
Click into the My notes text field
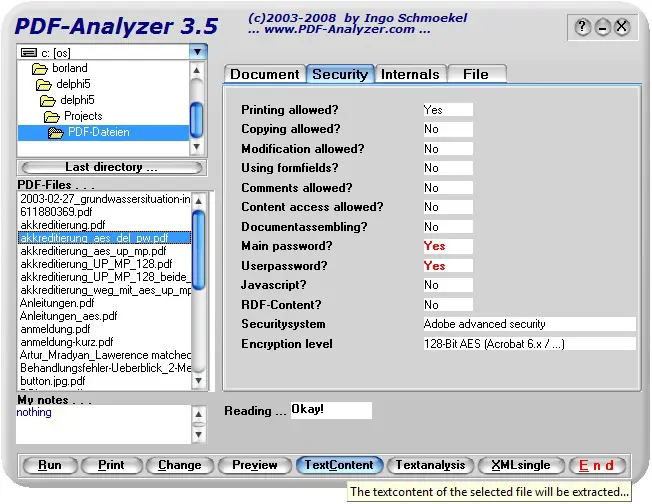[103, 425]
